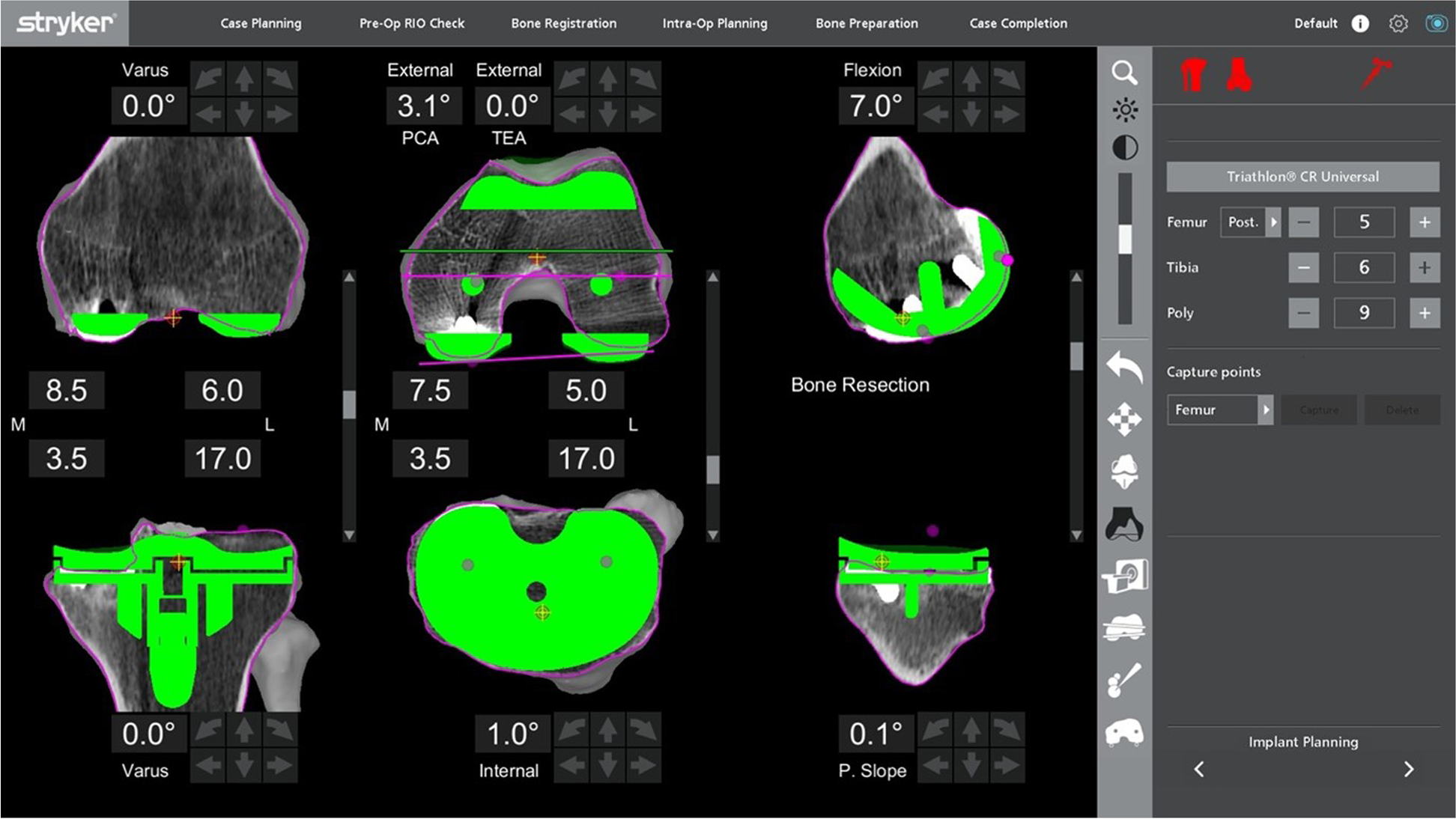Click the Flexion 7.0° value box

tap(876, 106)
